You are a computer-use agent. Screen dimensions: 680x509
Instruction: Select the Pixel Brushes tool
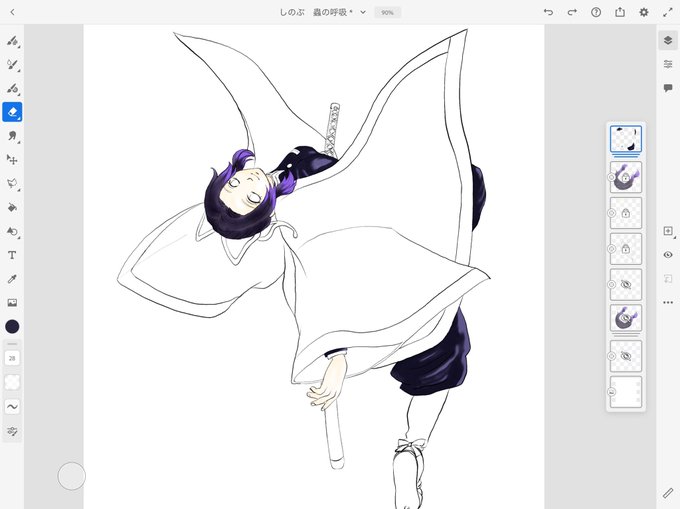[x=12, y=41]
